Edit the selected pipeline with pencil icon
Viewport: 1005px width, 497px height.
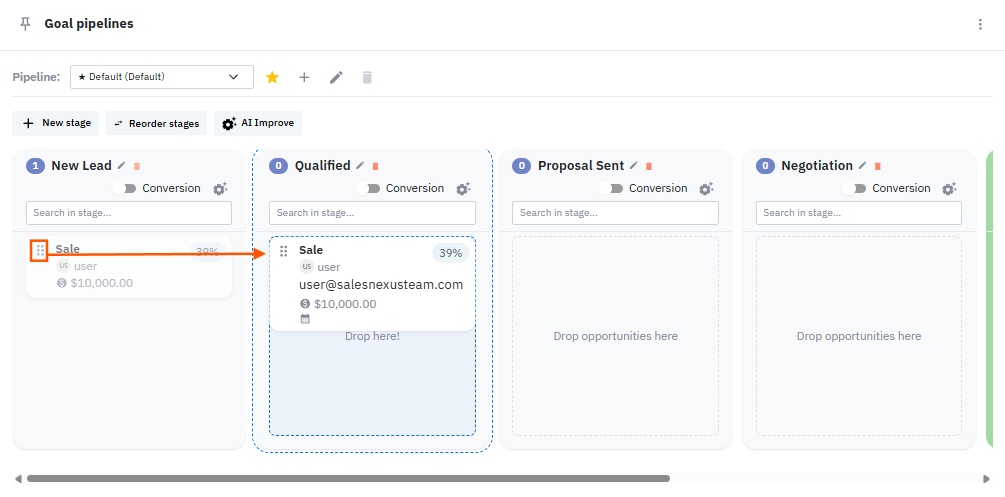(336, 77)
